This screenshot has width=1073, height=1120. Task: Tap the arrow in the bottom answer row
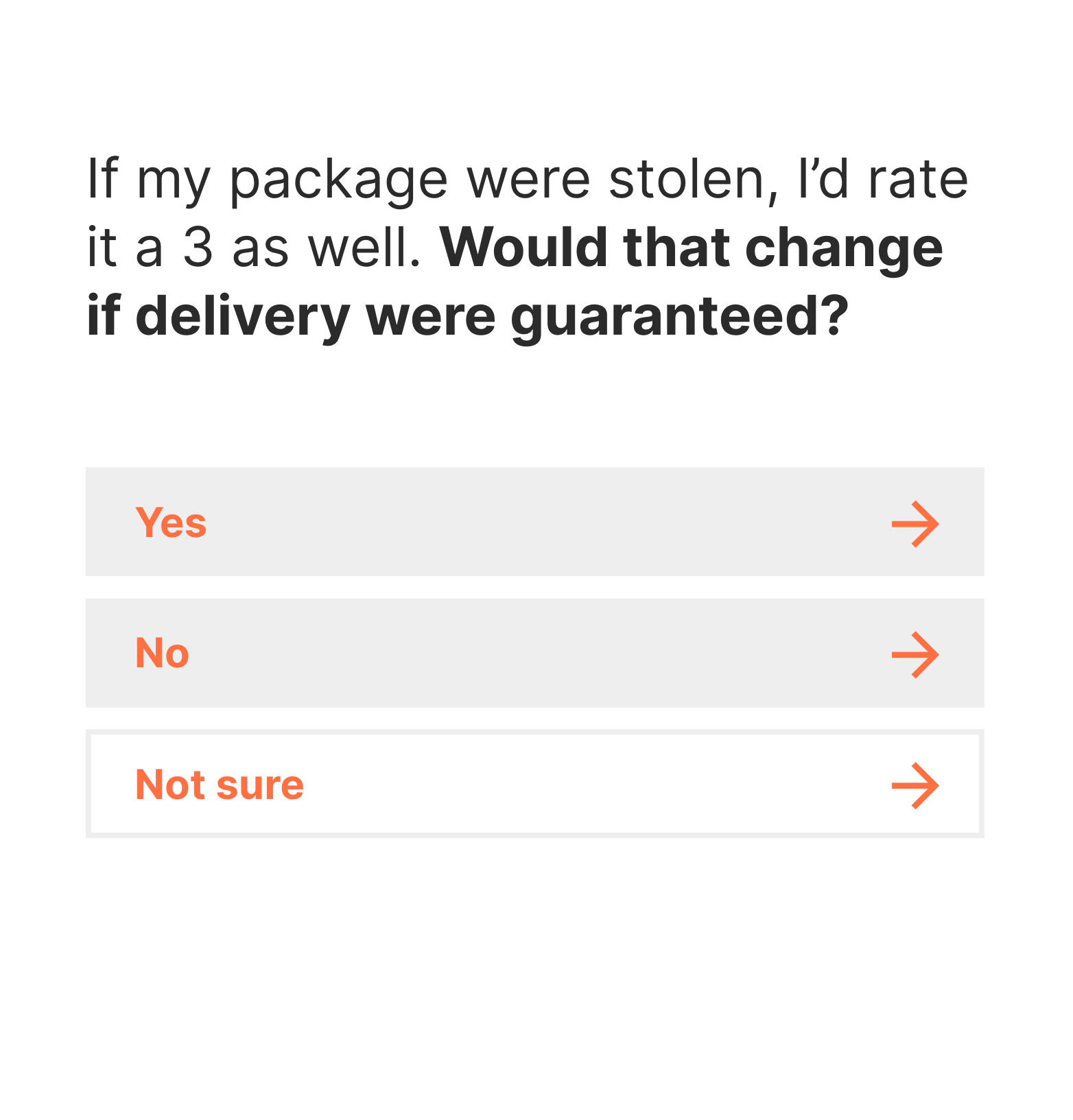(915, 785)
